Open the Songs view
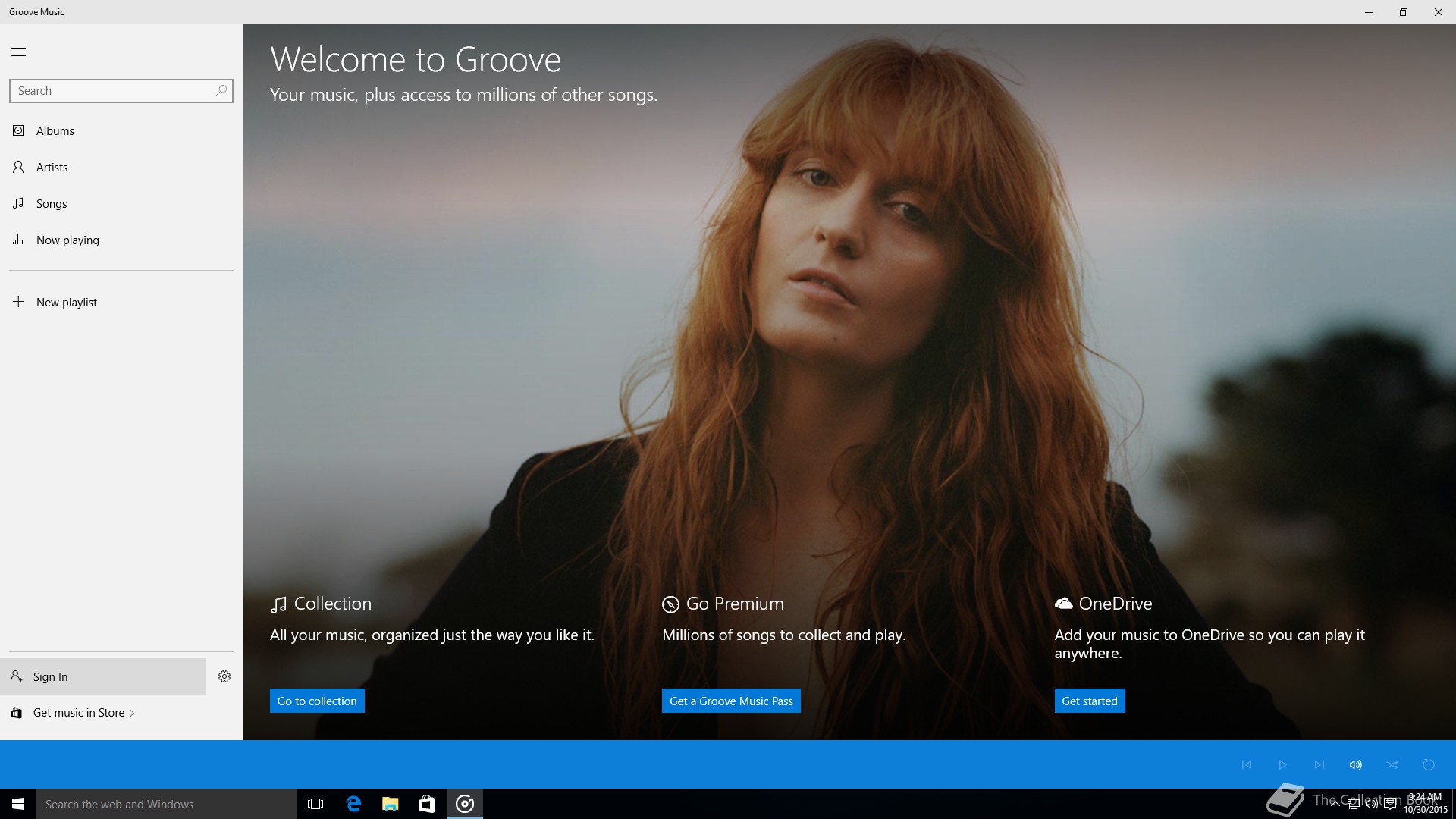This screenshot has width=1456, height=819. 121,203
